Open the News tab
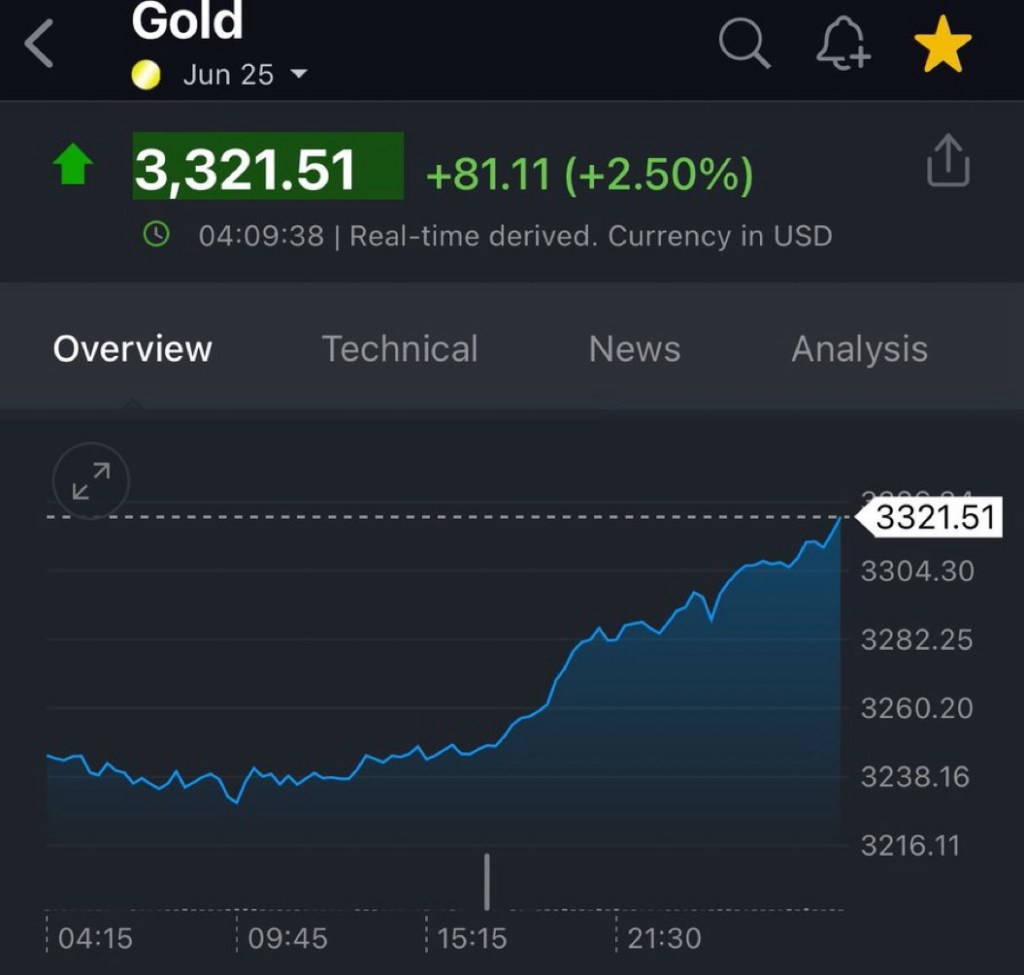The width and height of the screenshot is (1024, 975). pyautogui.click(x=634, y=349)
